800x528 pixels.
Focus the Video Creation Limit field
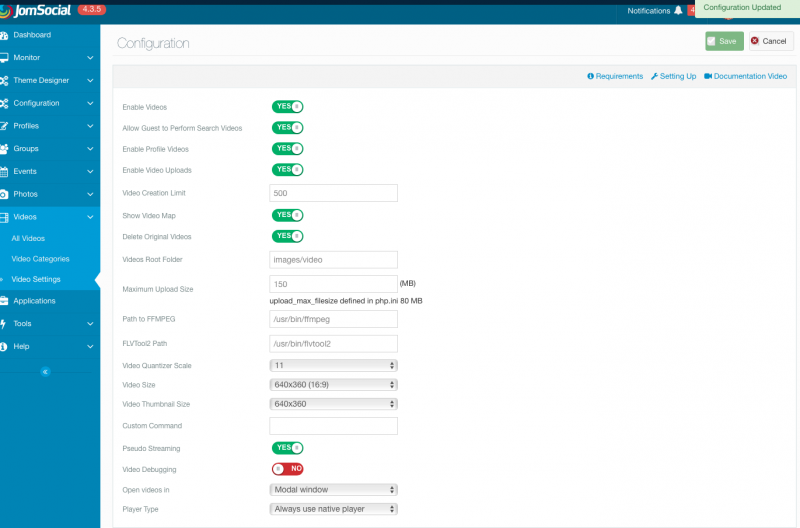coord(333,193)
